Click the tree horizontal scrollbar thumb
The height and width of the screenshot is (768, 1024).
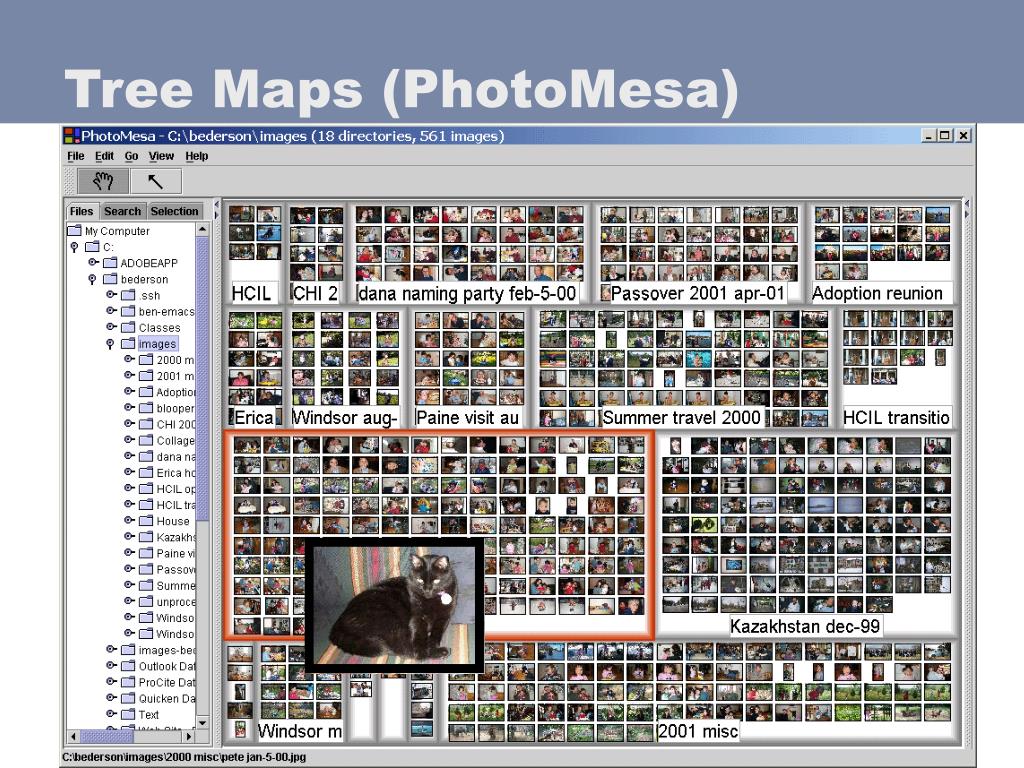tap(106, 736)
